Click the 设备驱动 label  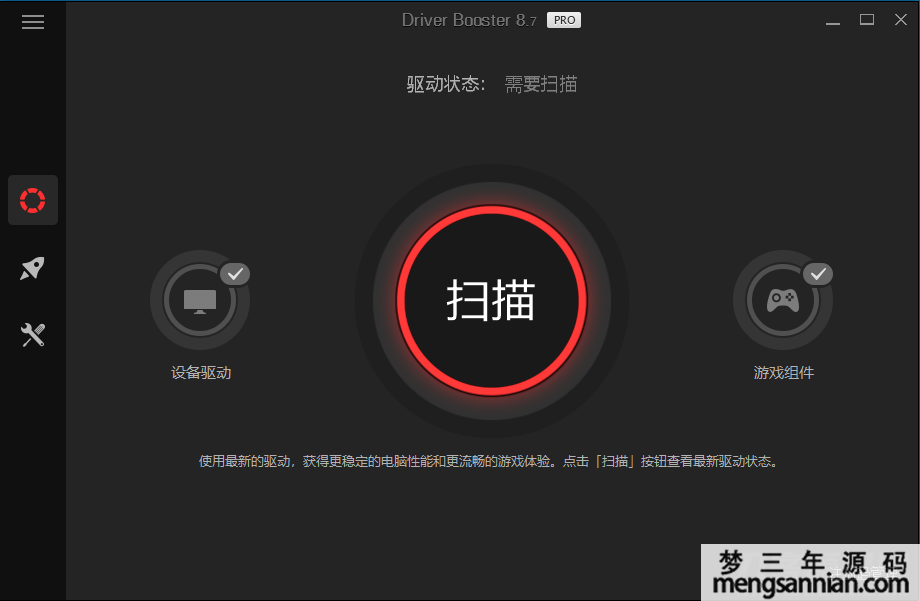[201, 373]
